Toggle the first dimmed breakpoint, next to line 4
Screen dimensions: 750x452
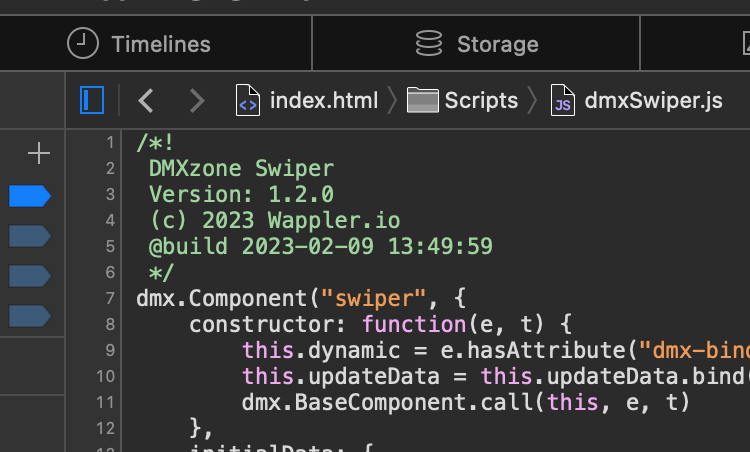click(x=30, y=236)
